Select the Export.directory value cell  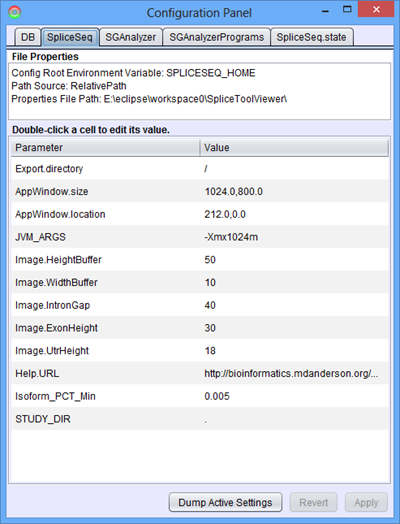point(294,169)
